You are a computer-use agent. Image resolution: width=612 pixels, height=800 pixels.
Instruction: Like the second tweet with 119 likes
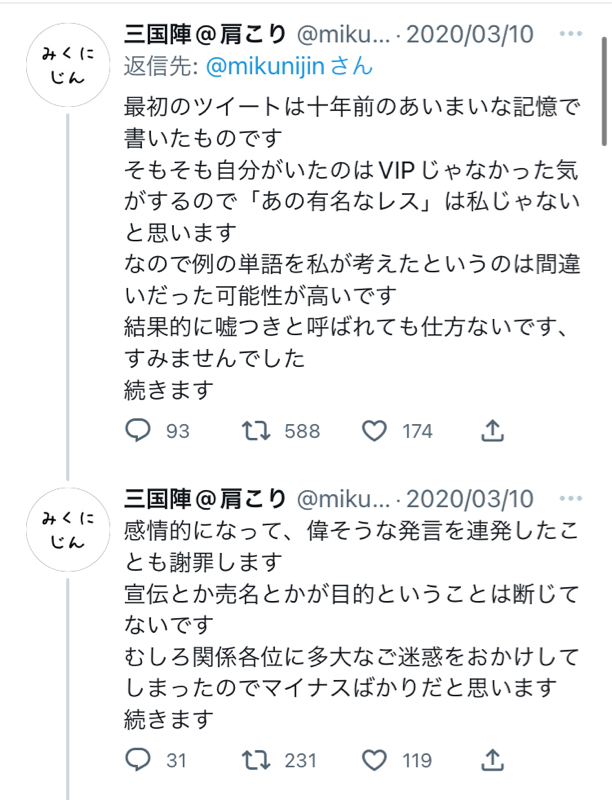pyautogui.click(x=374, y=761)
